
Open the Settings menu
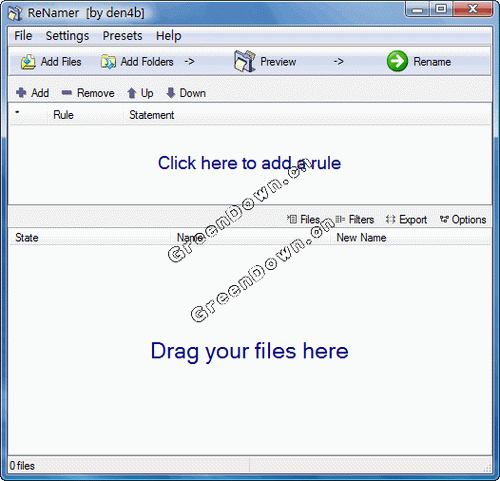click(67, 36)
